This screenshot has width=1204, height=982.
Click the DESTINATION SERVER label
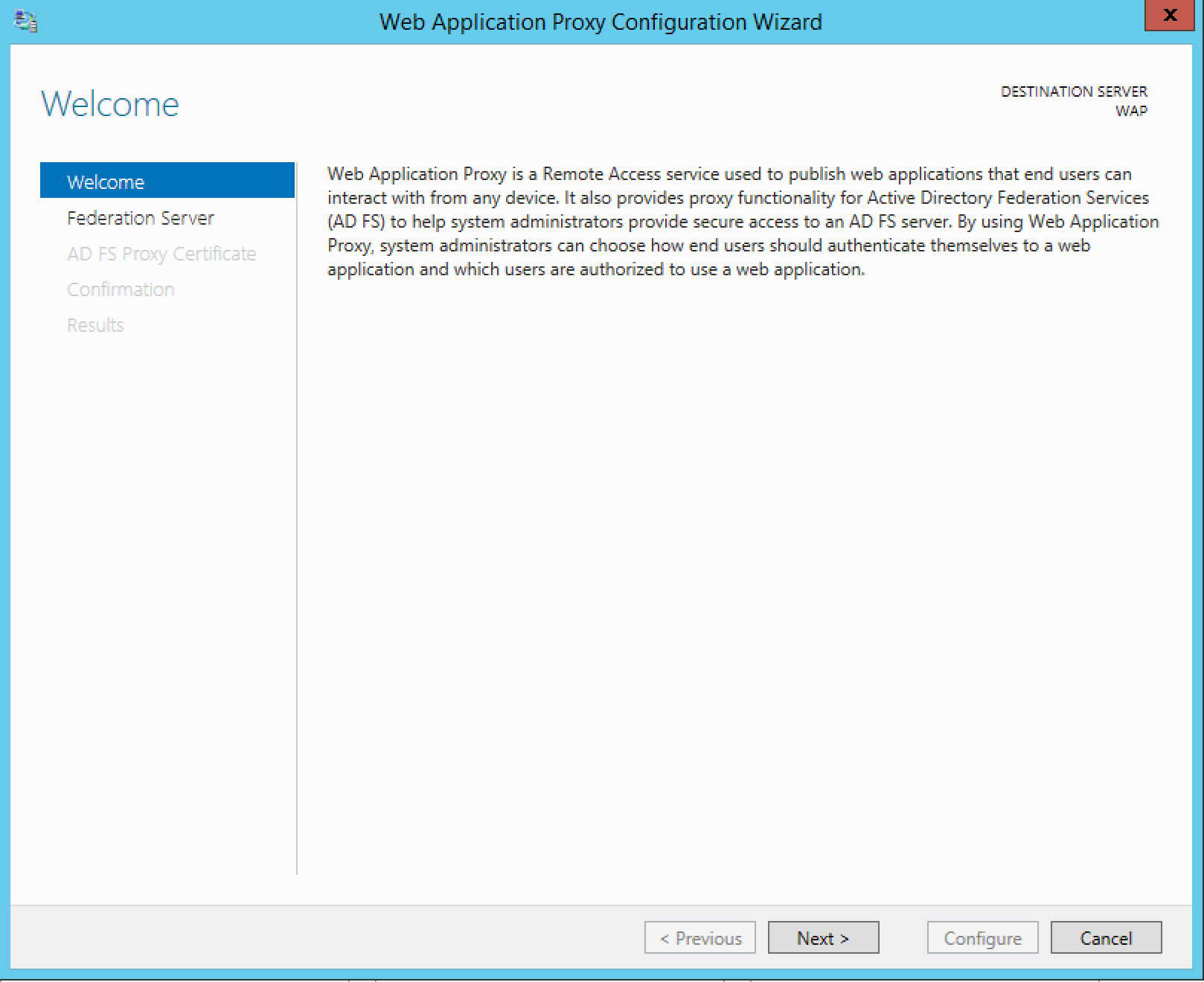(x=1074, y=92)
